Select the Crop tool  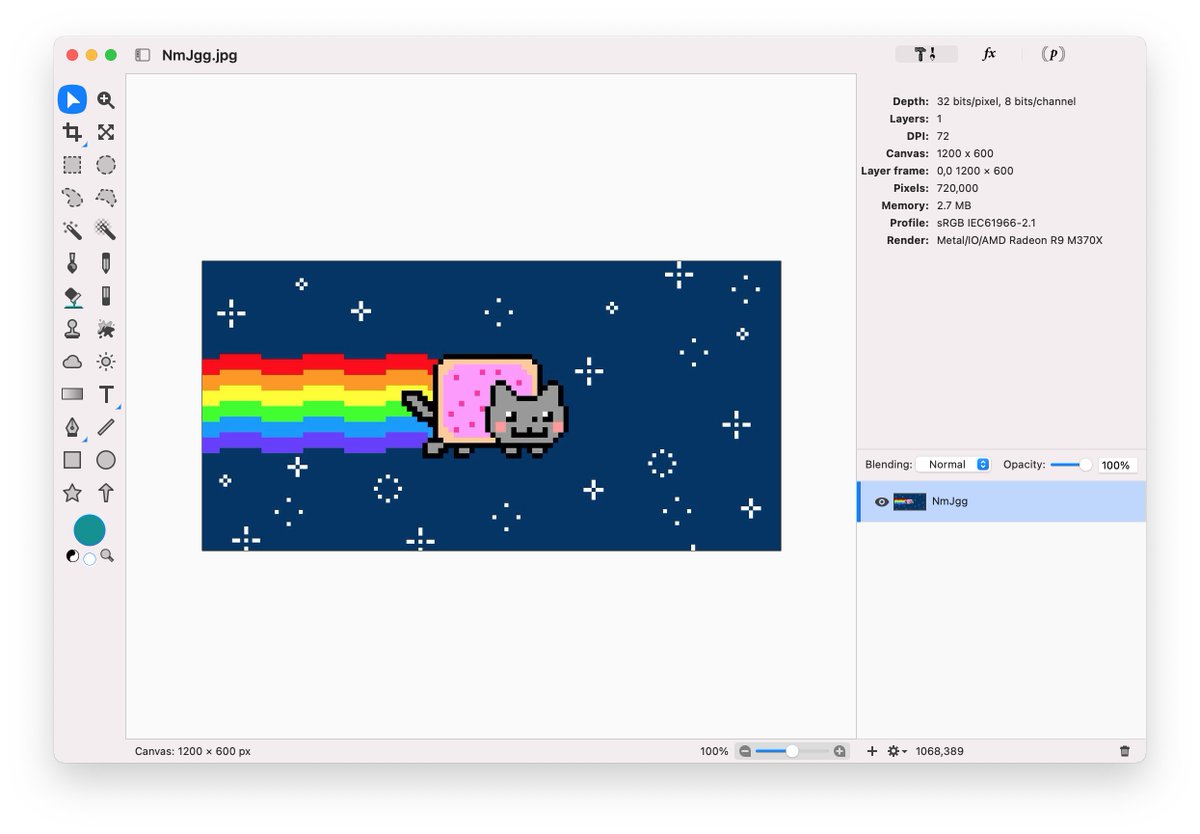point(72,131)
